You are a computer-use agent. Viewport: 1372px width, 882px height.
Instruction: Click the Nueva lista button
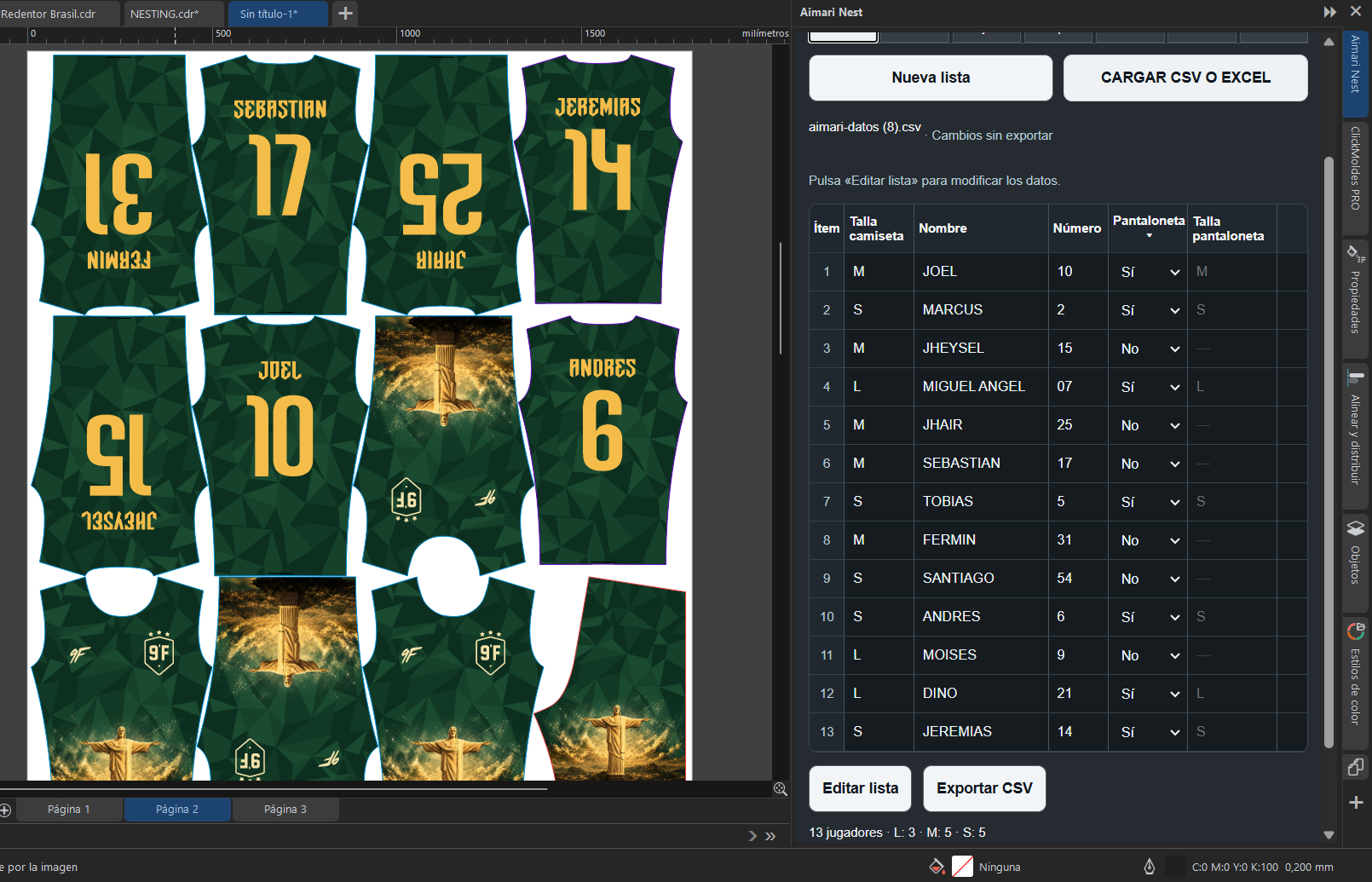click(931, 78)
